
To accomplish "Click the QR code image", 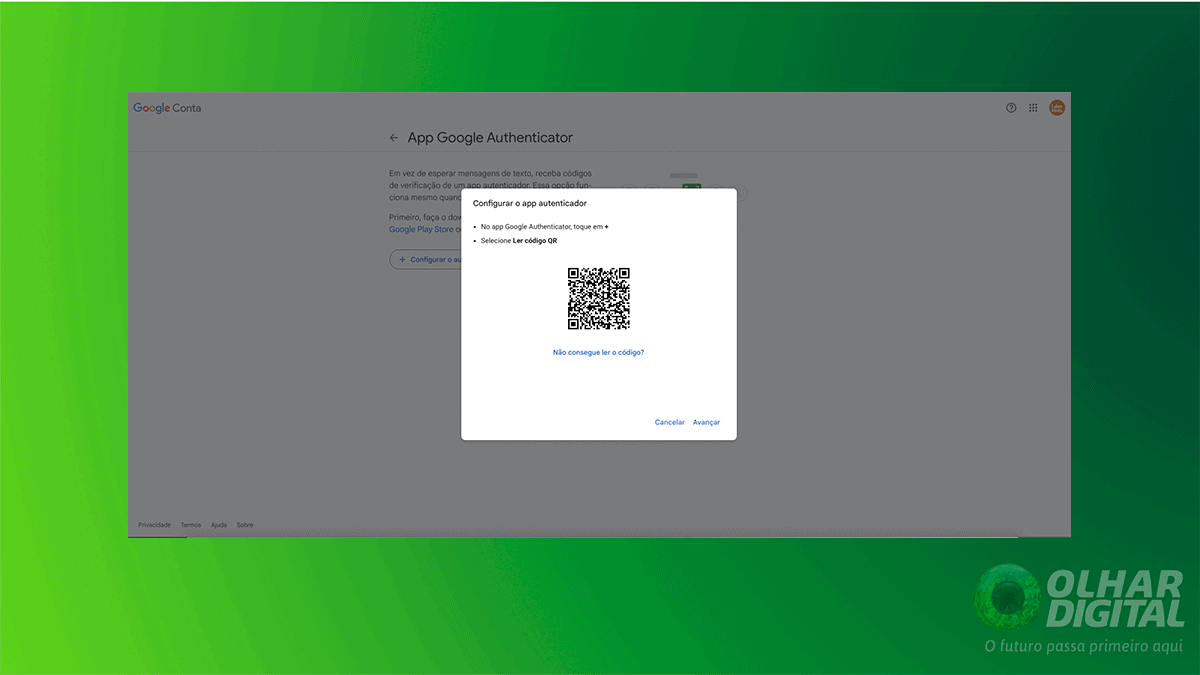I will 599,299.
